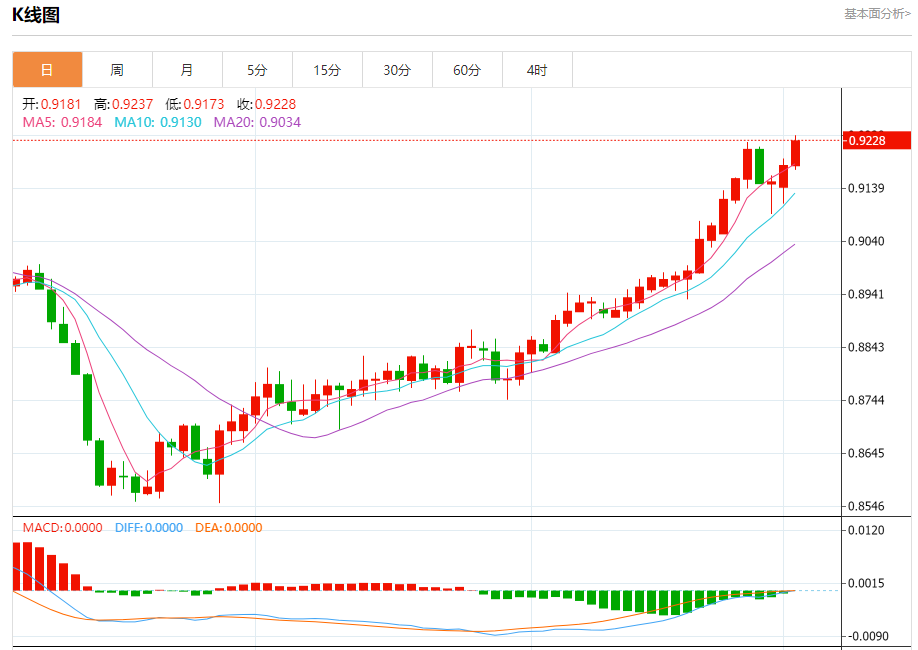
Task: Click the 开:0.9181 open value
Action: [x=52, y=104]
